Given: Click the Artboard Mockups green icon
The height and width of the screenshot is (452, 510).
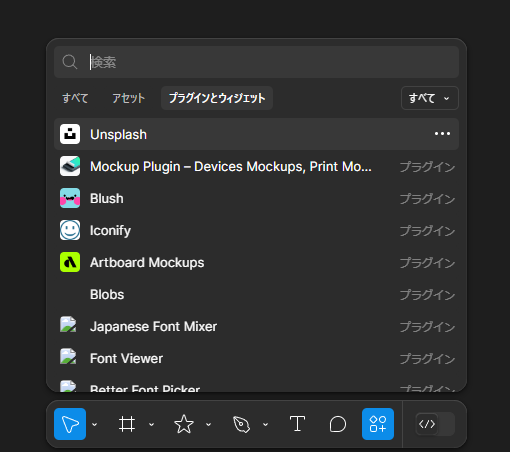Looking at the screenshot, I should point(70,262).
